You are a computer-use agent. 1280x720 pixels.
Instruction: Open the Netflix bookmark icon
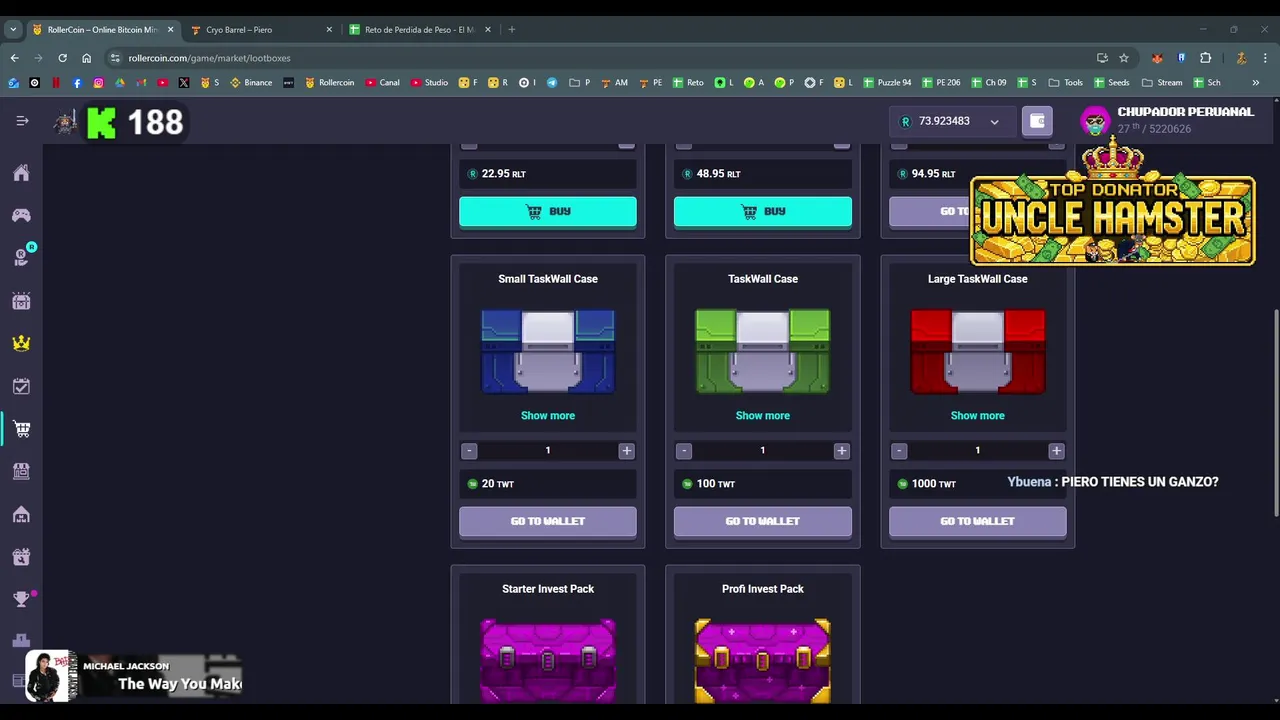click(x=55, y=83)
